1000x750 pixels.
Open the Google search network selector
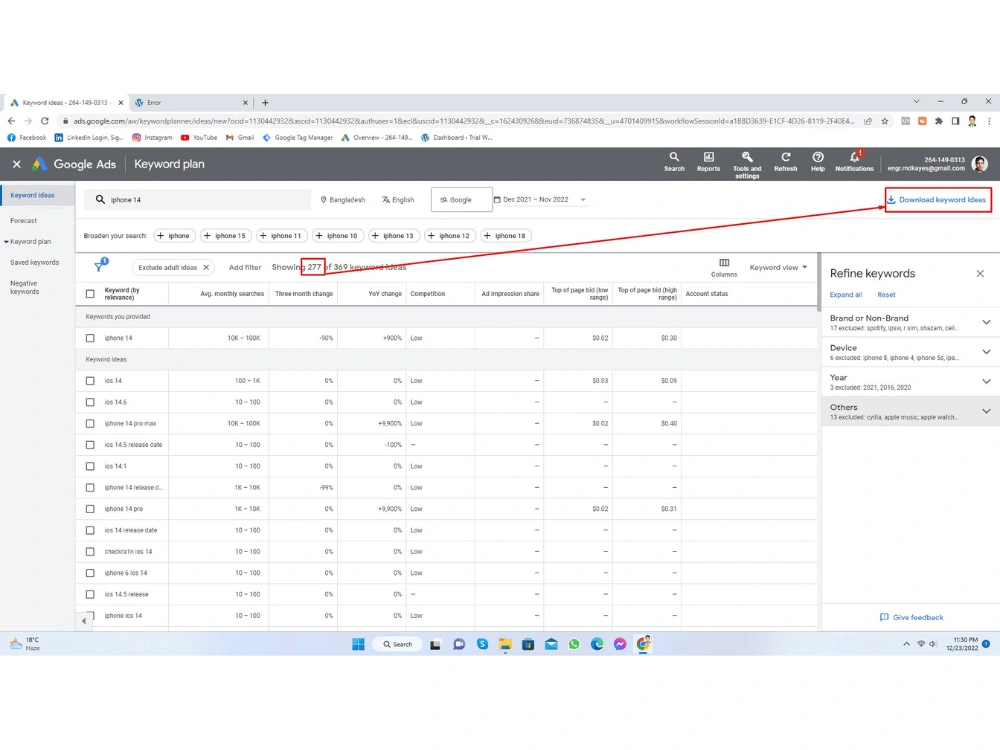(x=462, y=200)
